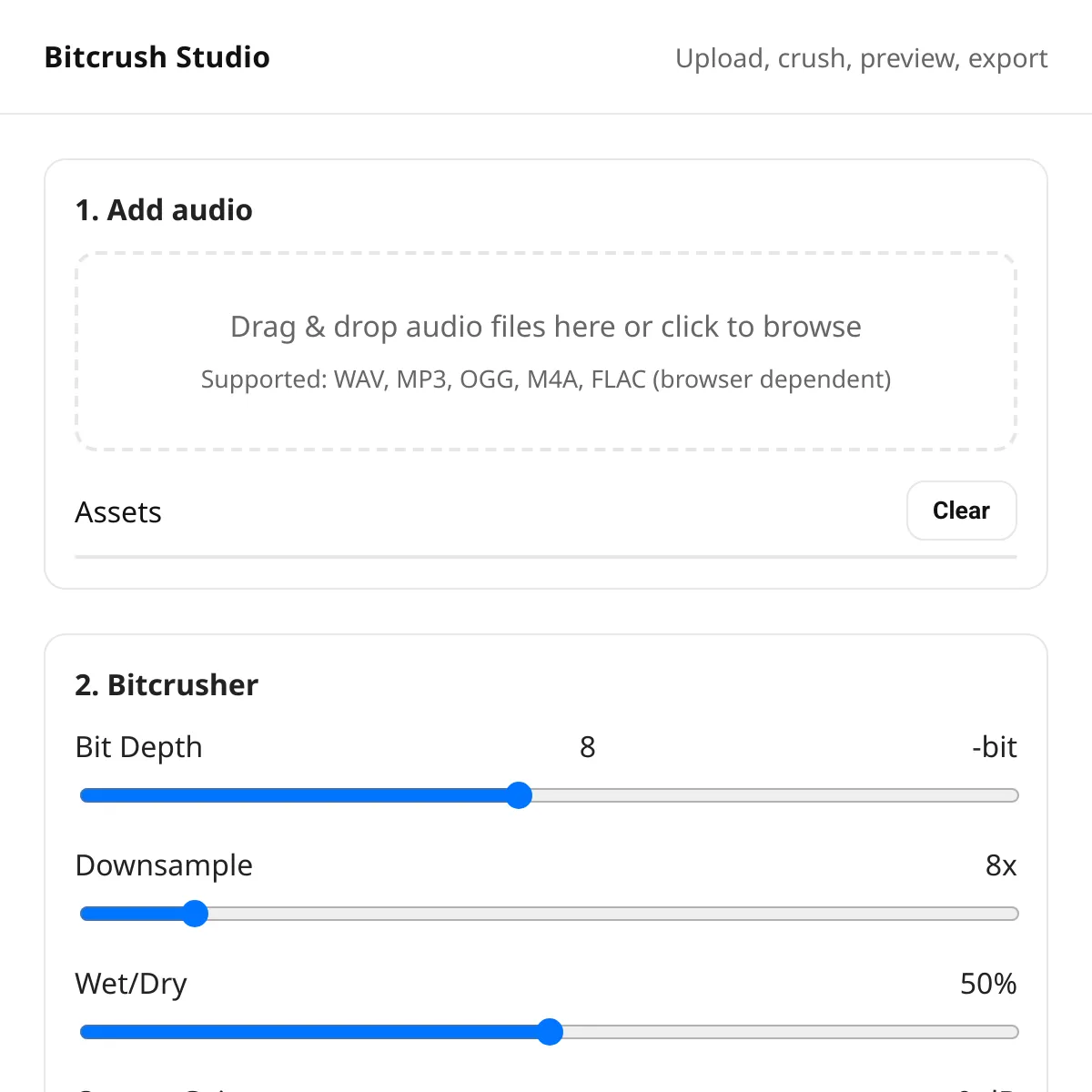The height and width of the screenshot is (1092, 1092).
Task: Click the Bit Depth slider handle
Action: tap(519, 795)
